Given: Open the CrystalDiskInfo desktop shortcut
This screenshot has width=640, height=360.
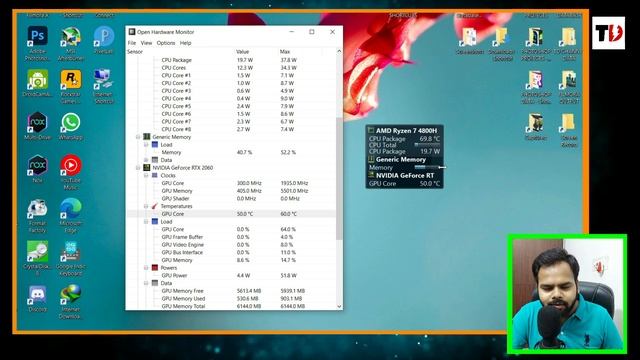Looking at the screenshot, I should tap(37, 251).
